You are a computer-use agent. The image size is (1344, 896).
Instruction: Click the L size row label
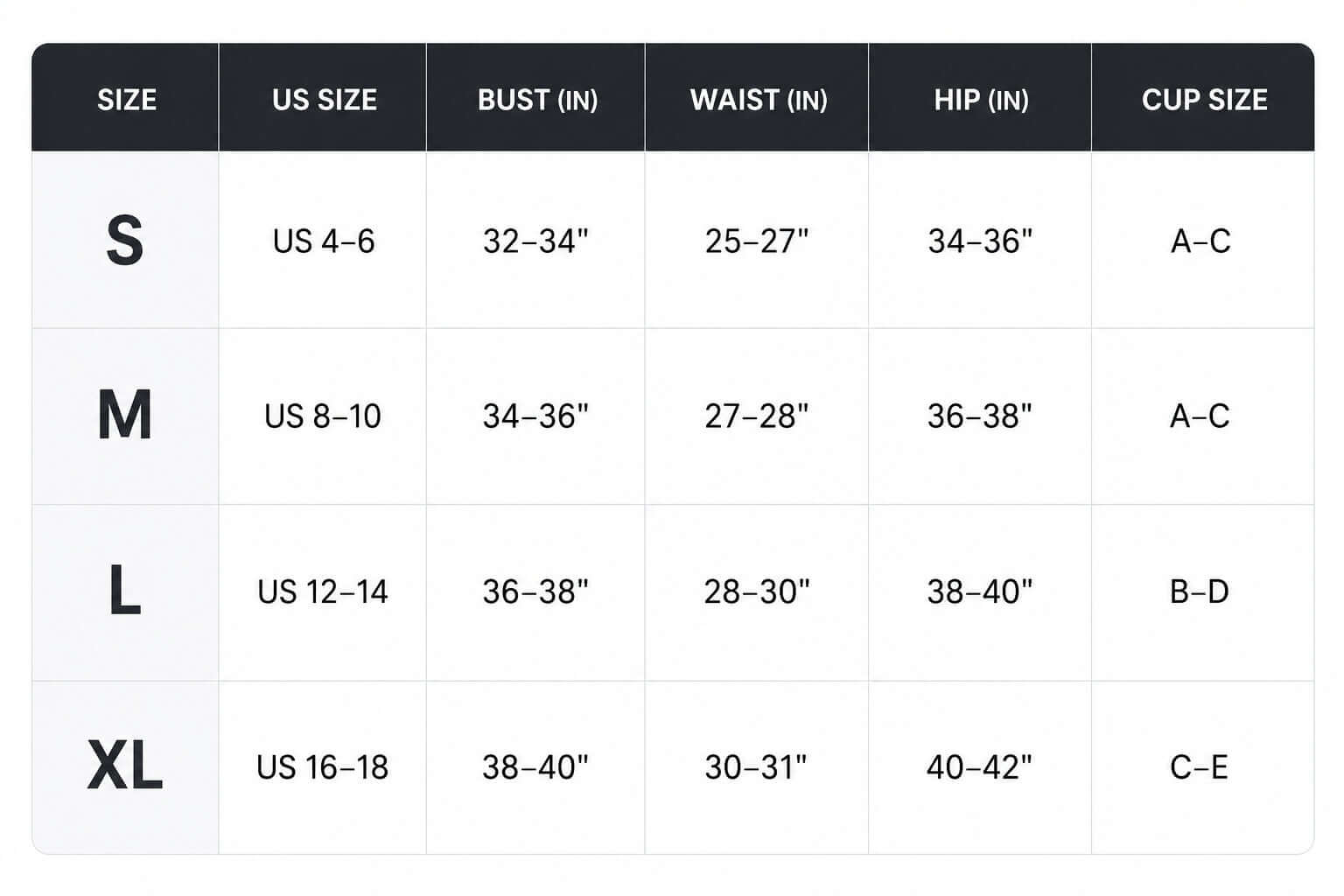coord(125,591)
